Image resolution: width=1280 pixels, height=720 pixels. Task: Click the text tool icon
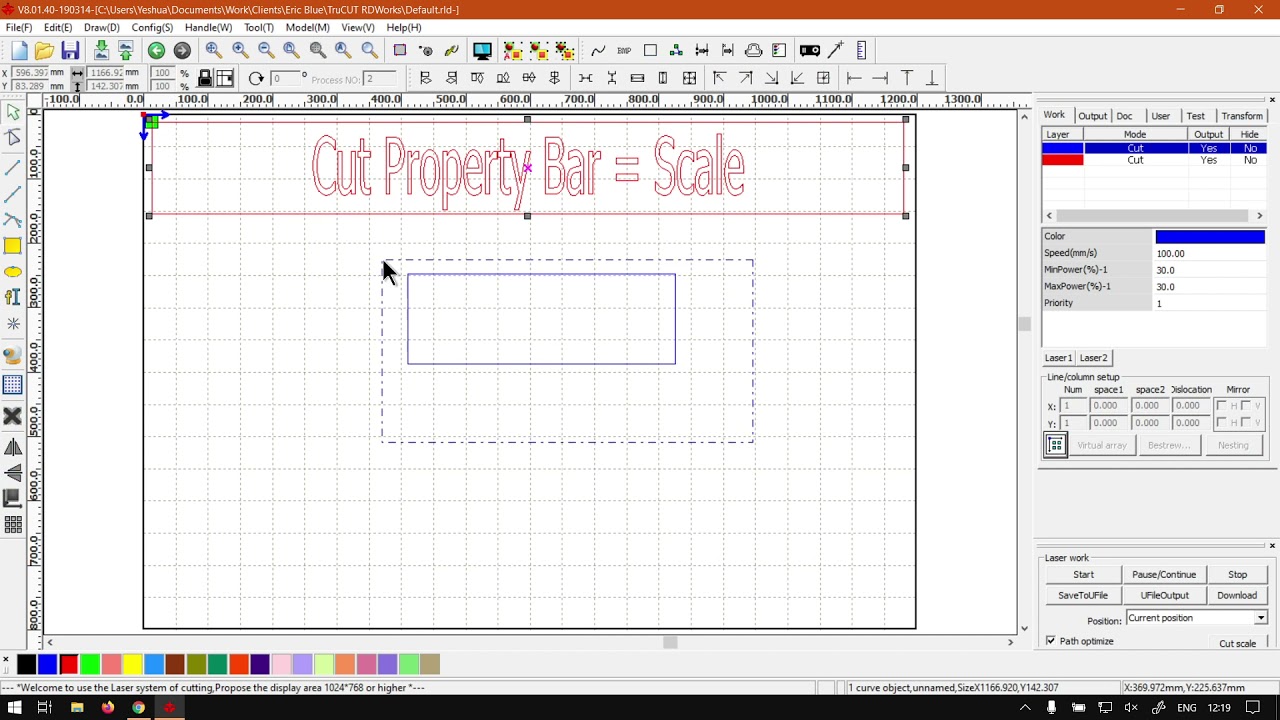[x=13, y=297]
